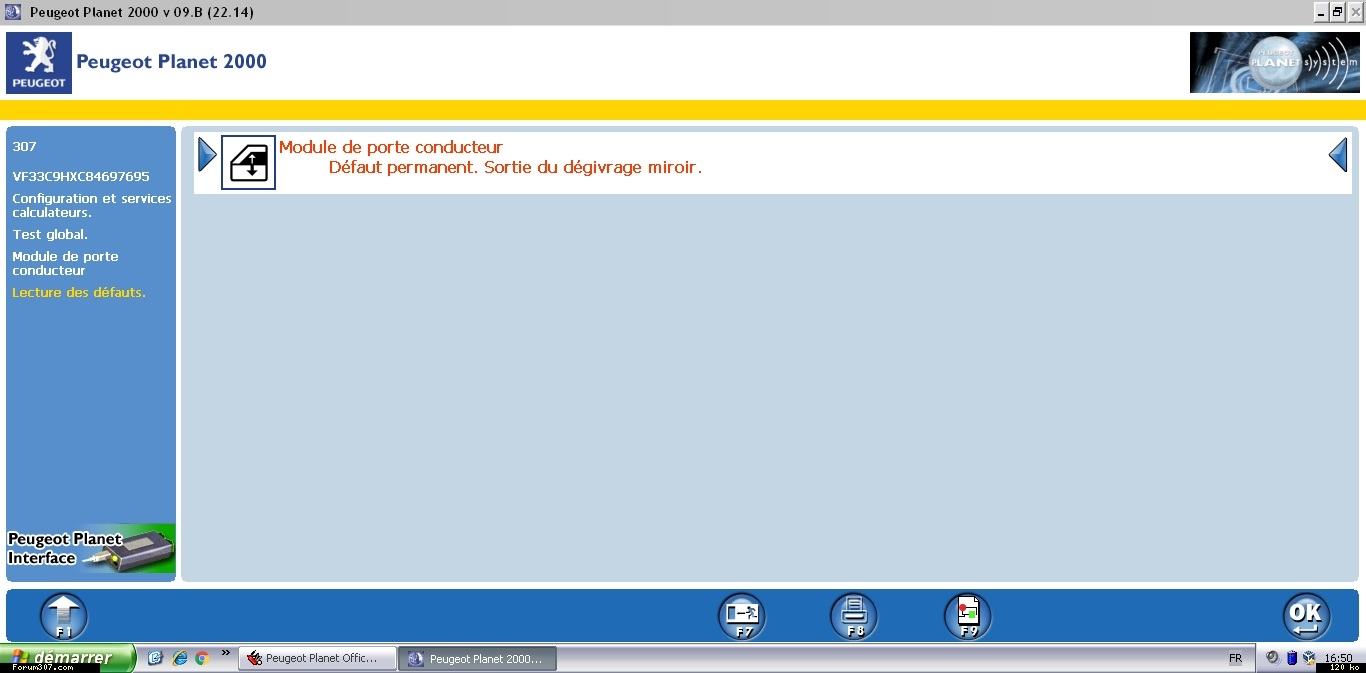Image resolution: width=1366 pixels, height=673 pixels.
Task: Confirm with the OK button
Action: 1307,616
